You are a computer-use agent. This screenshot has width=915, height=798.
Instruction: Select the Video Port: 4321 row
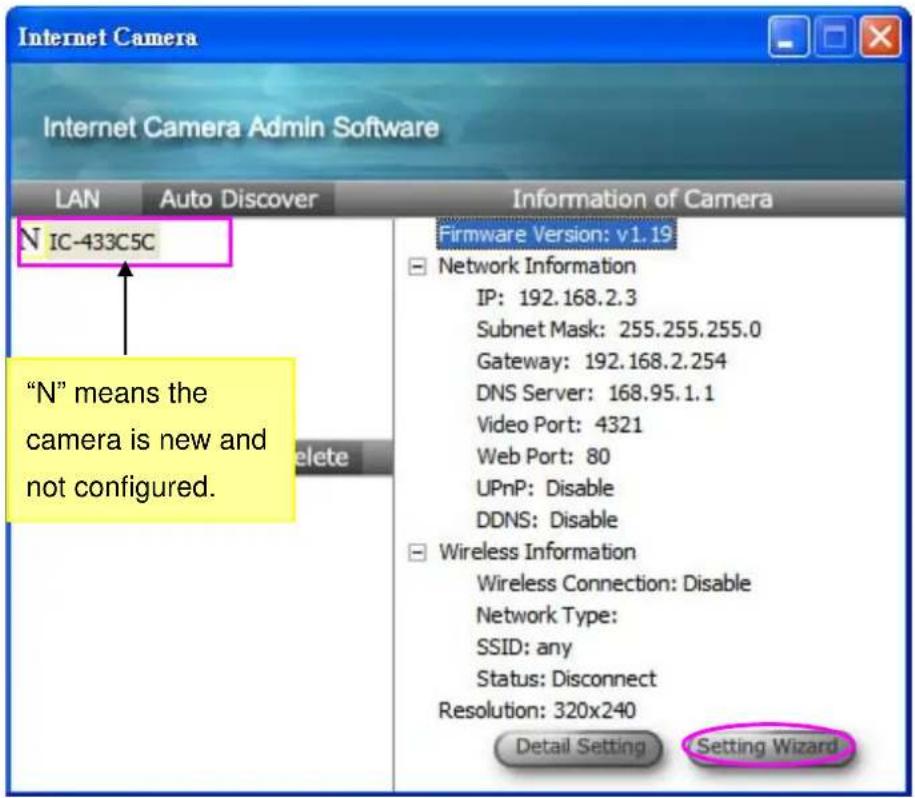tap(559, 425)
